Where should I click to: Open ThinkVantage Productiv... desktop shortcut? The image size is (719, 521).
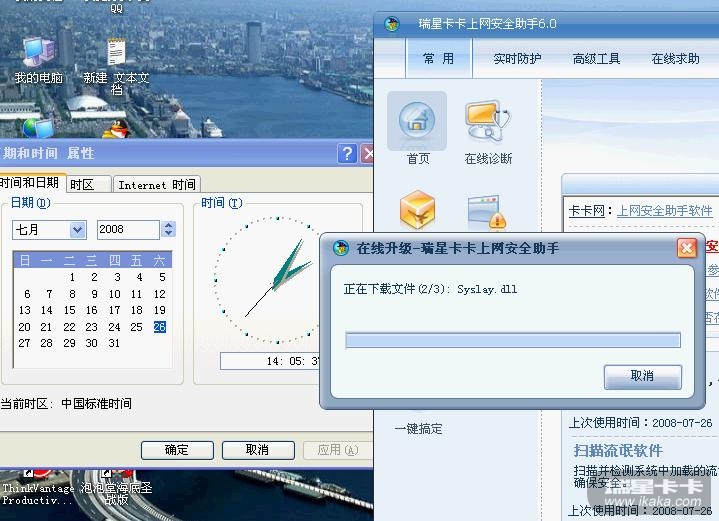click(x=38, y=490)
